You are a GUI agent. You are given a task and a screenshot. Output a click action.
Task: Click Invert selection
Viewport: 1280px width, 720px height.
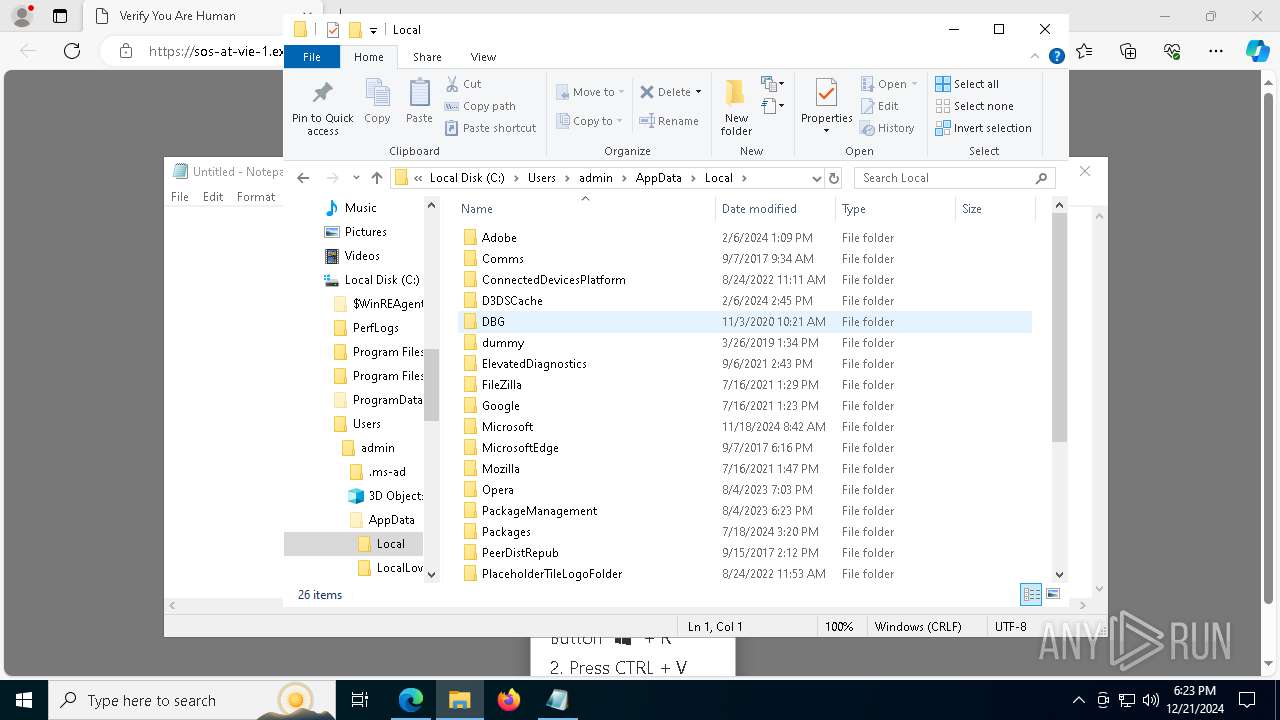[983, 128]
